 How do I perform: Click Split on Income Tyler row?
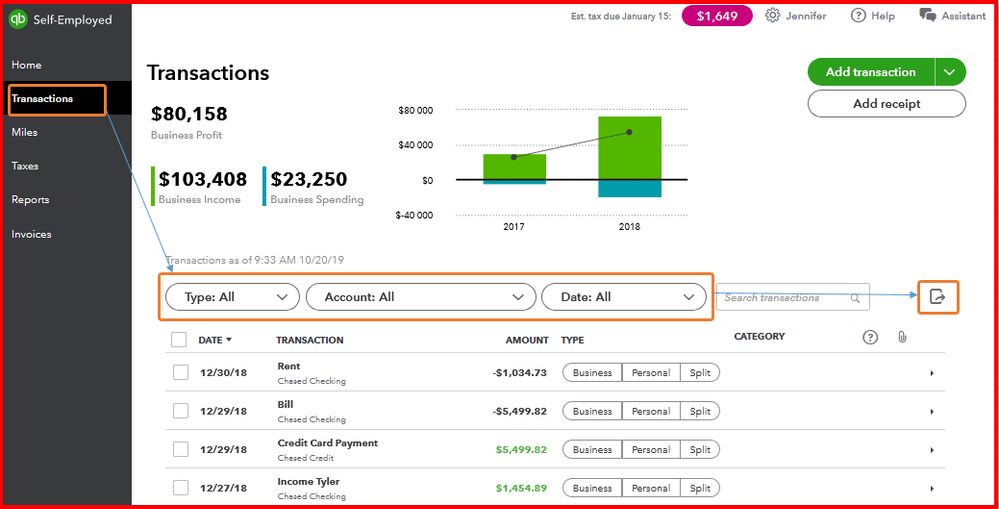click(700, 489)
